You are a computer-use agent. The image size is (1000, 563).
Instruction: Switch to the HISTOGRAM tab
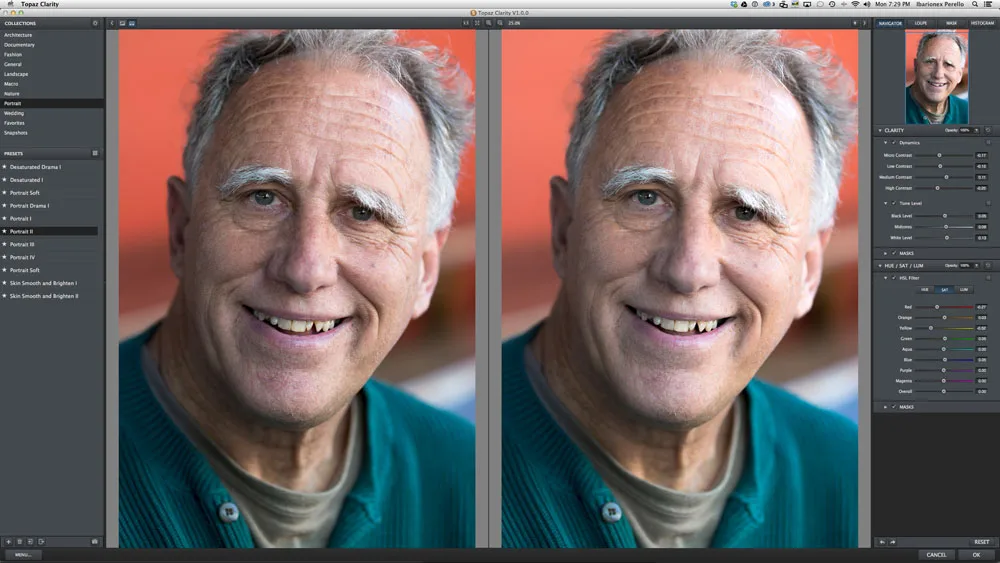coord(982,23)
